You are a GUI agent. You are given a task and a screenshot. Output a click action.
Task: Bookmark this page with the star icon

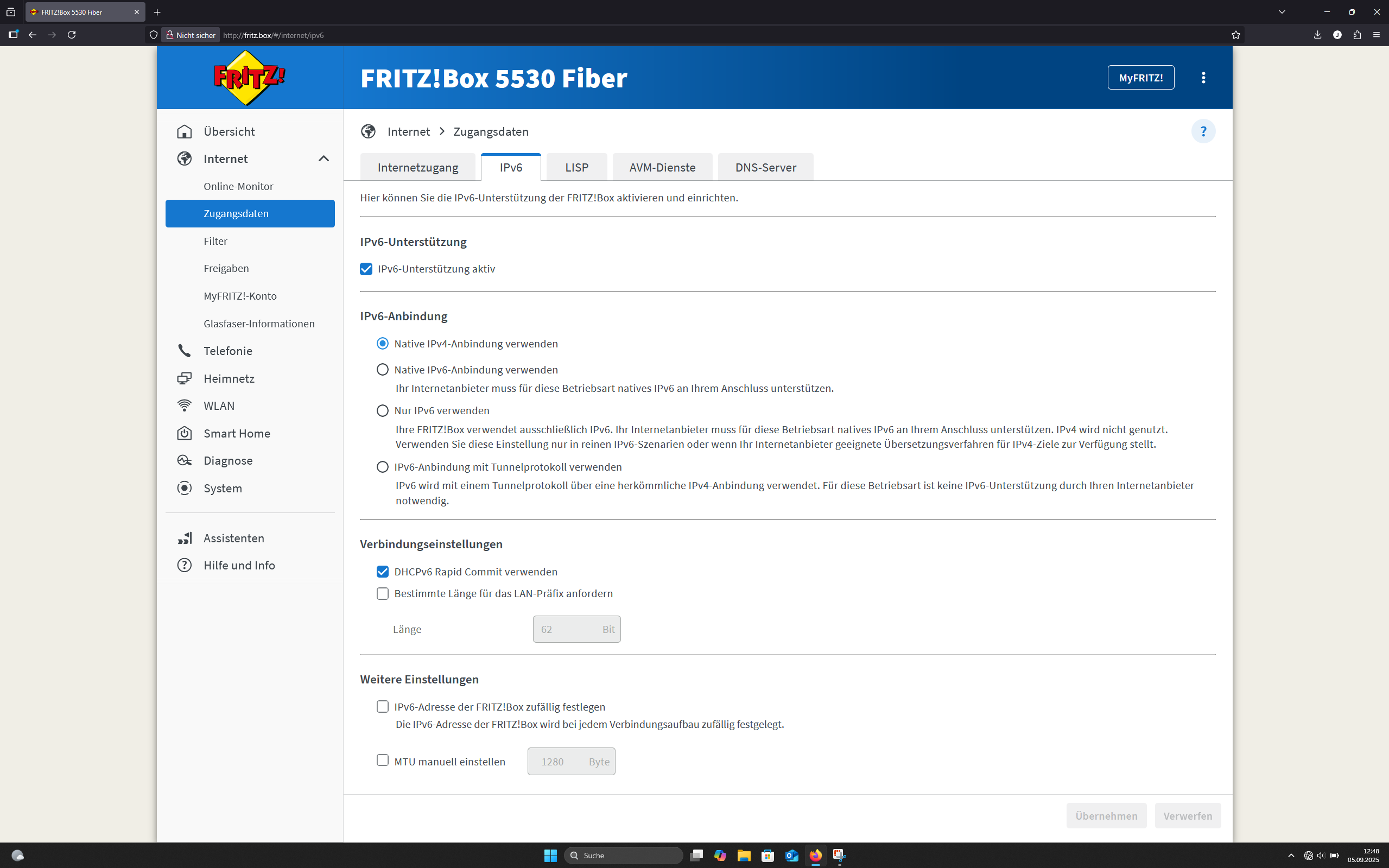coord(1236,35)
